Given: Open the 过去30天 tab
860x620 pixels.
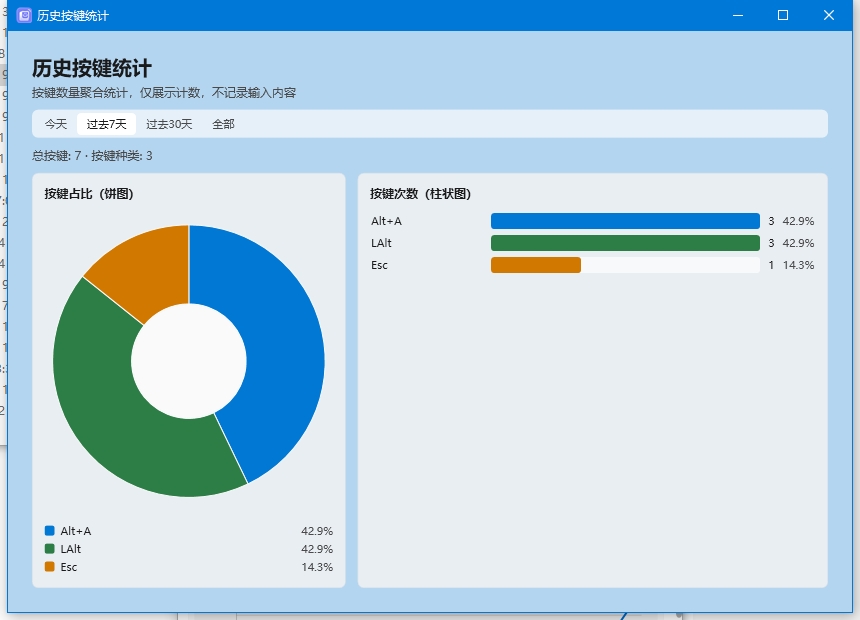Looking at the screenshot, I should coord(169,124).
